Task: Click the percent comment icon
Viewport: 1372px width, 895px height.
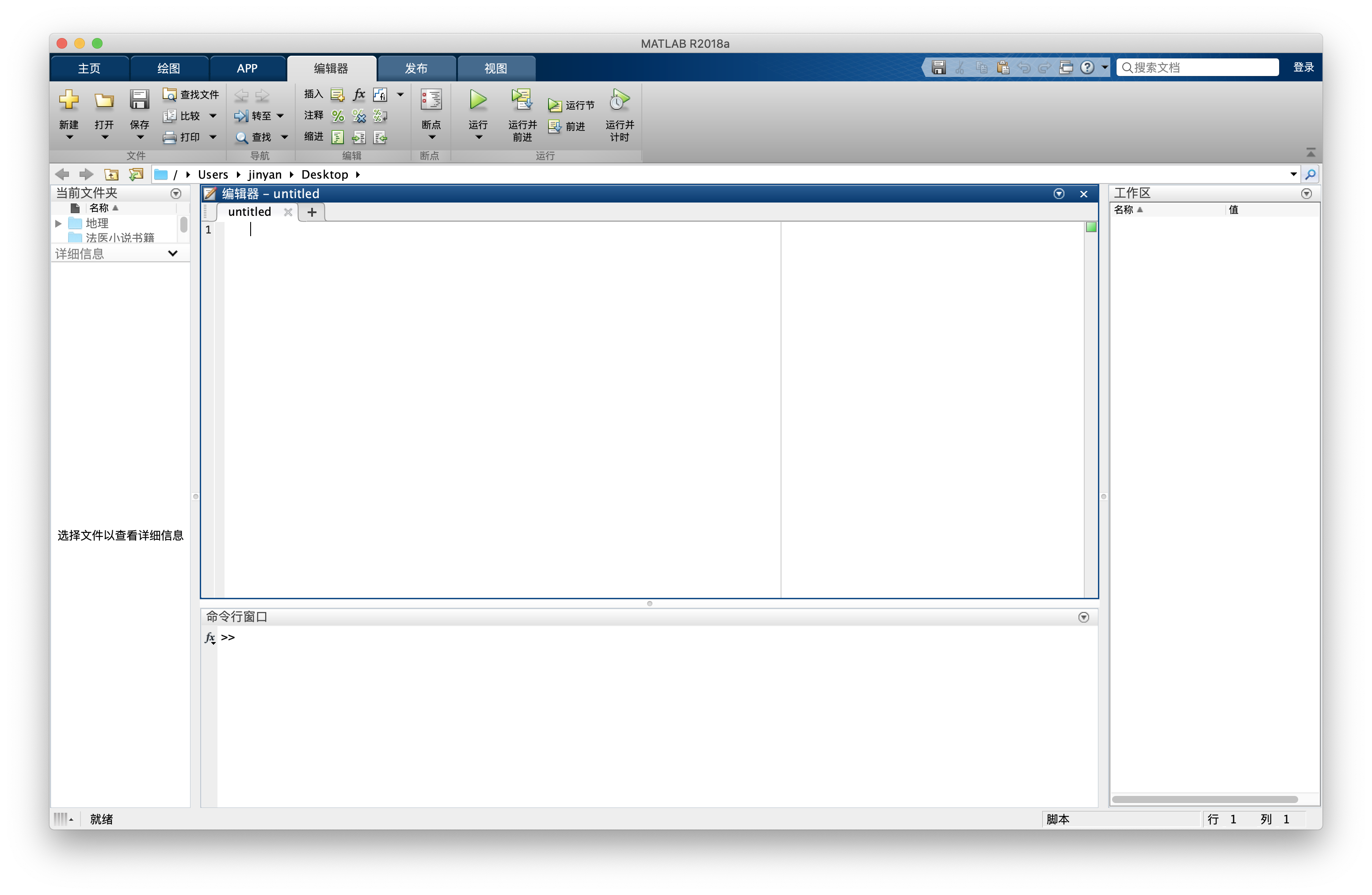Action: click(338, 116)
